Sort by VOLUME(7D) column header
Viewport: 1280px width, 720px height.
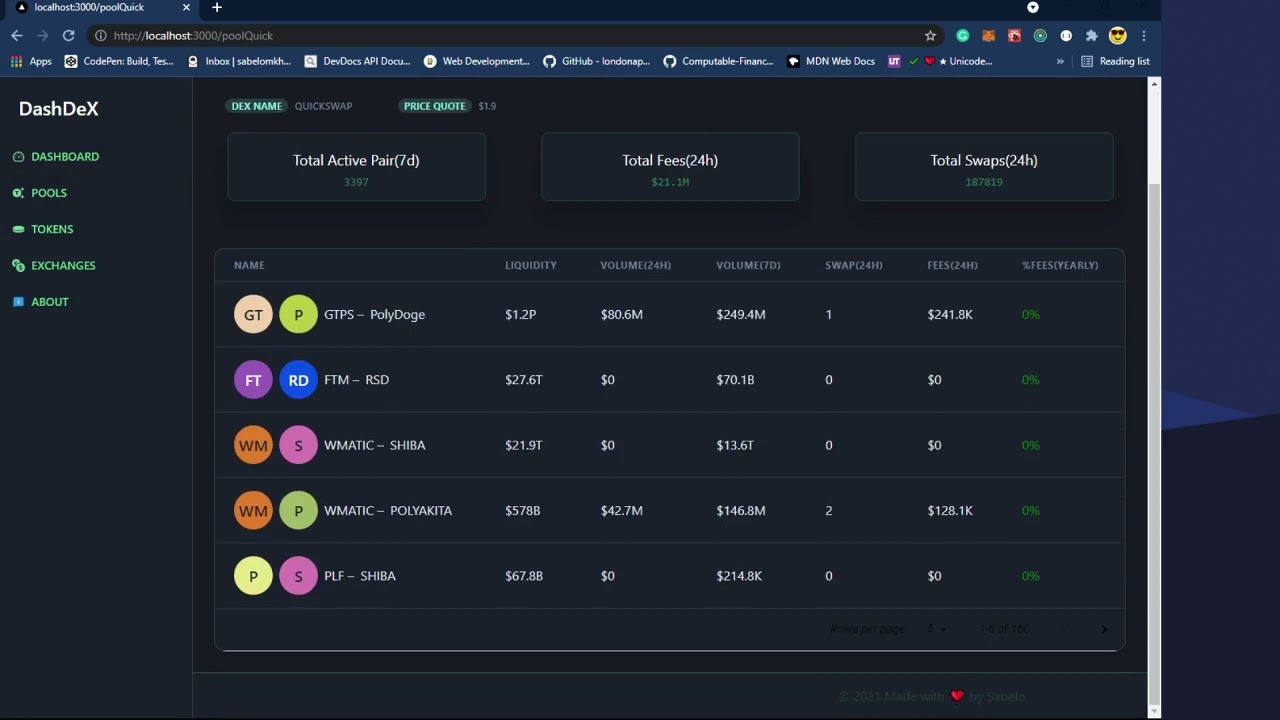coord(748,265)
